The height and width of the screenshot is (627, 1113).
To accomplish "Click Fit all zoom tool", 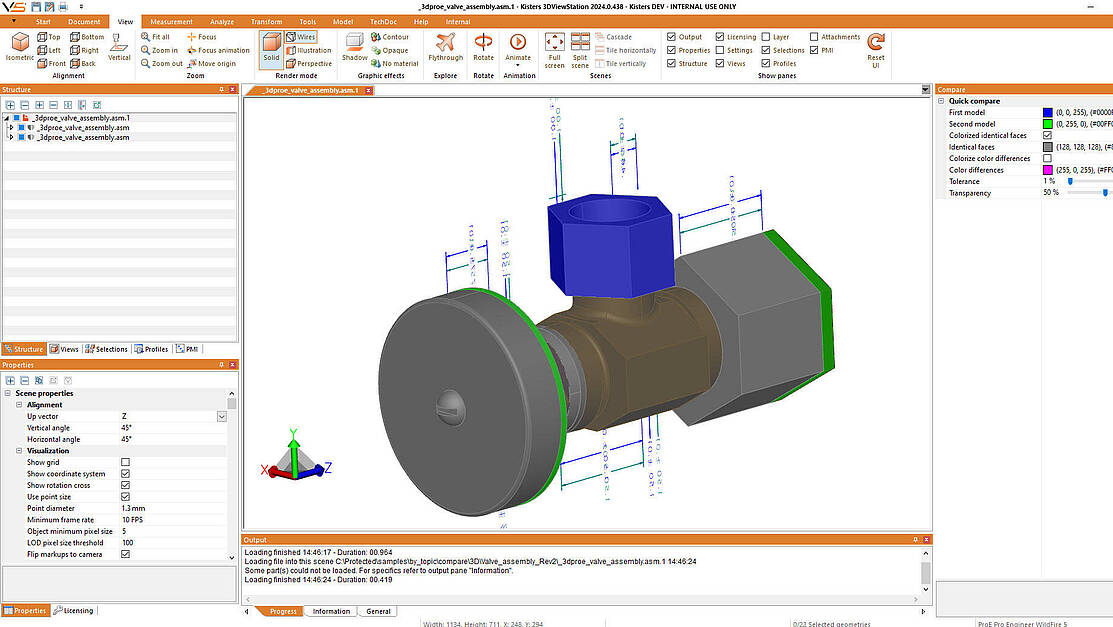I will (x=155, y=37).
